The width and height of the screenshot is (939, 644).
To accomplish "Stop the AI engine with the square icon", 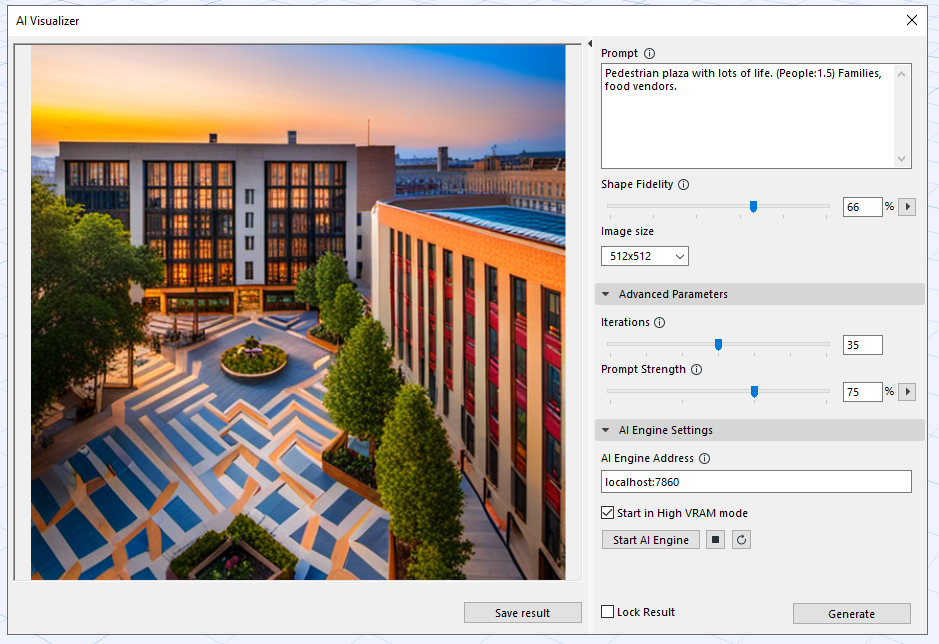I will 715,540.
